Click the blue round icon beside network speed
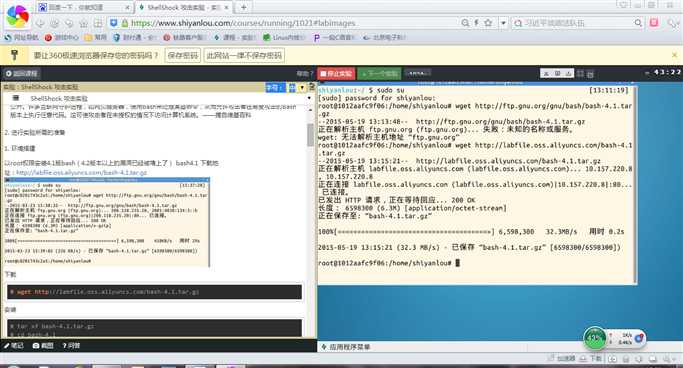The width and height of the screenshot is (683, 368). pyautogui.click(x=639, y=338)
